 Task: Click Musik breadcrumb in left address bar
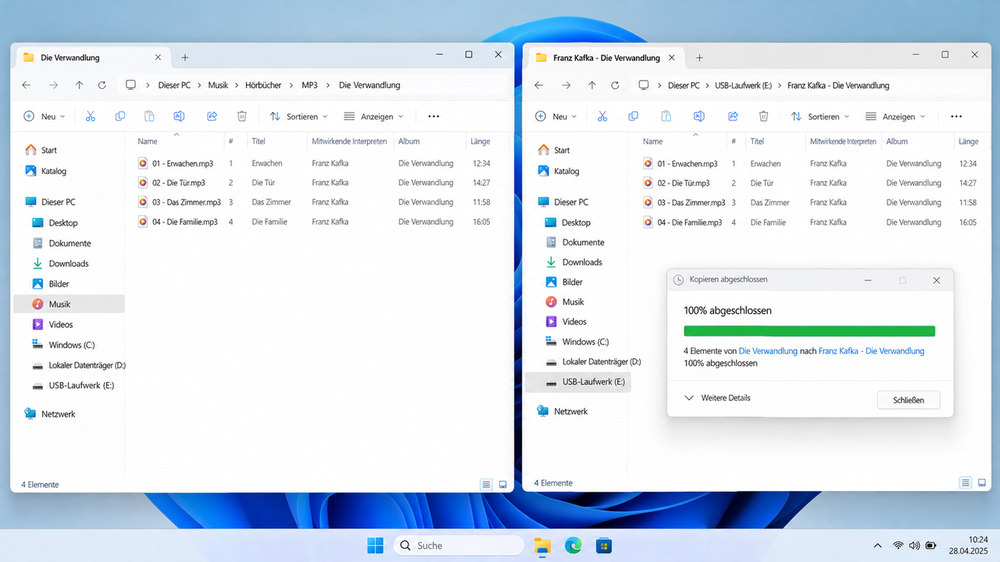coord(217,85)
